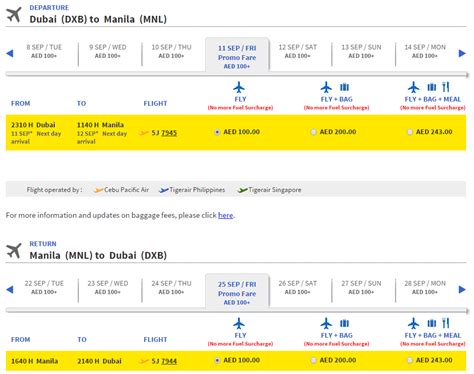This screenshot has width=474, height=374.
Task: Select AED 100.00 Fly fare for flight 7945
Action: (x=217, y=132)
